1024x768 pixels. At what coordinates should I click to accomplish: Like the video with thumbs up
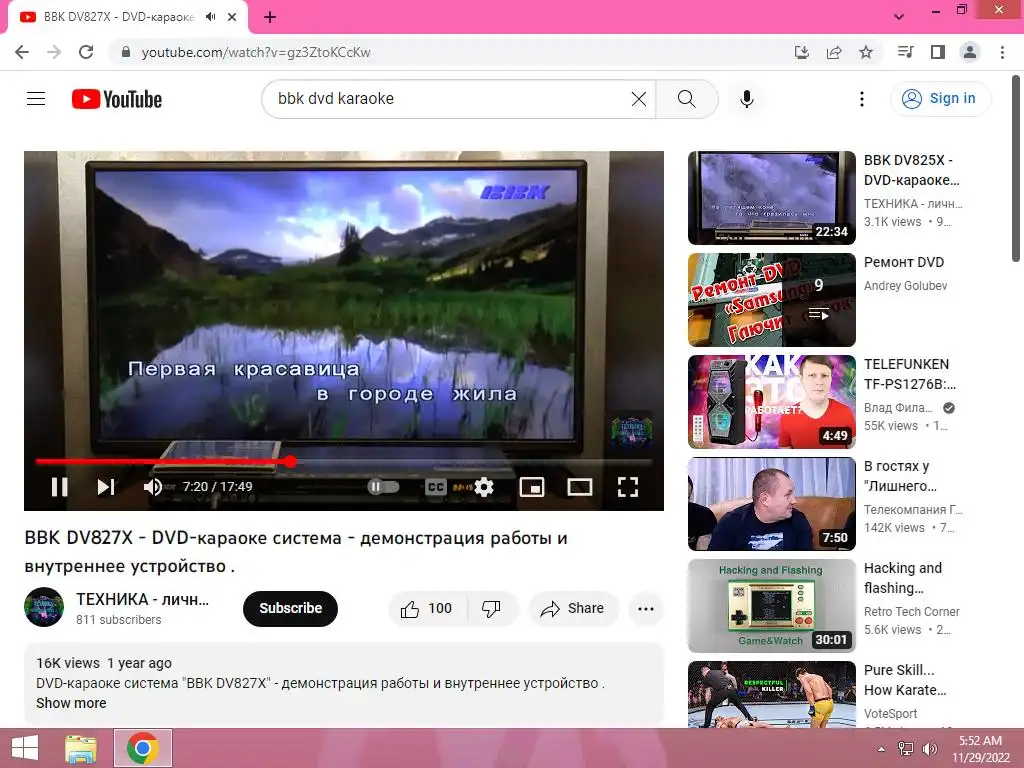click(426, 609)
